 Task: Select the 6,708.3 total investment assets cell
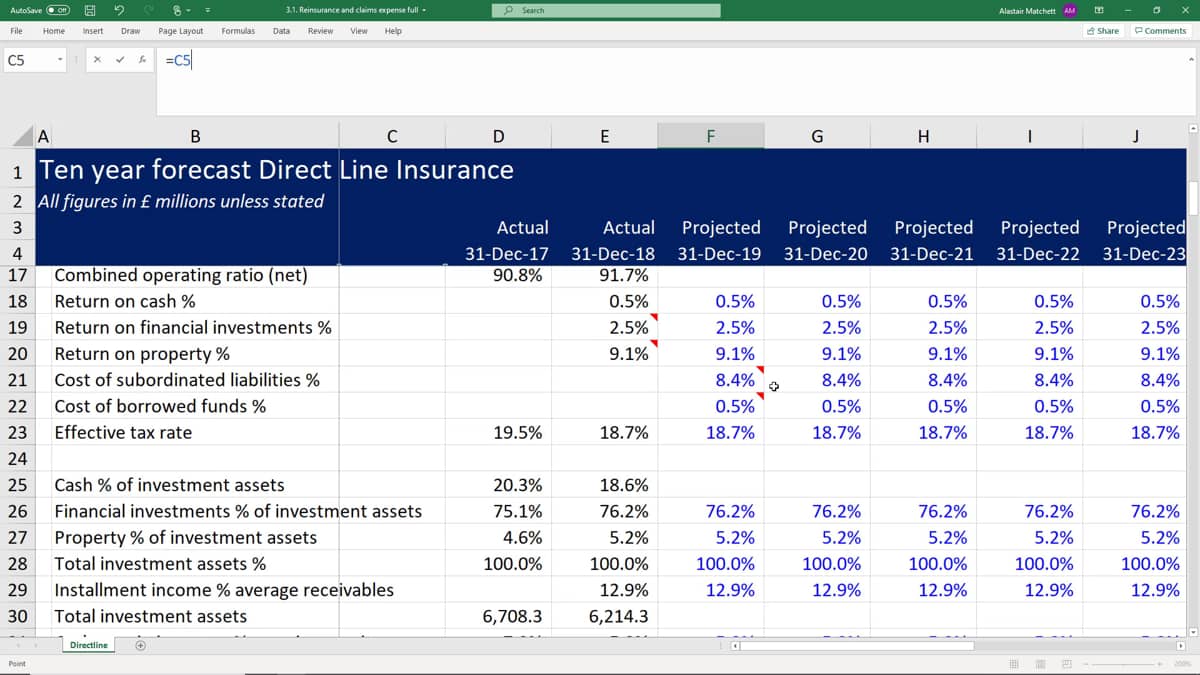coord(498,616)
